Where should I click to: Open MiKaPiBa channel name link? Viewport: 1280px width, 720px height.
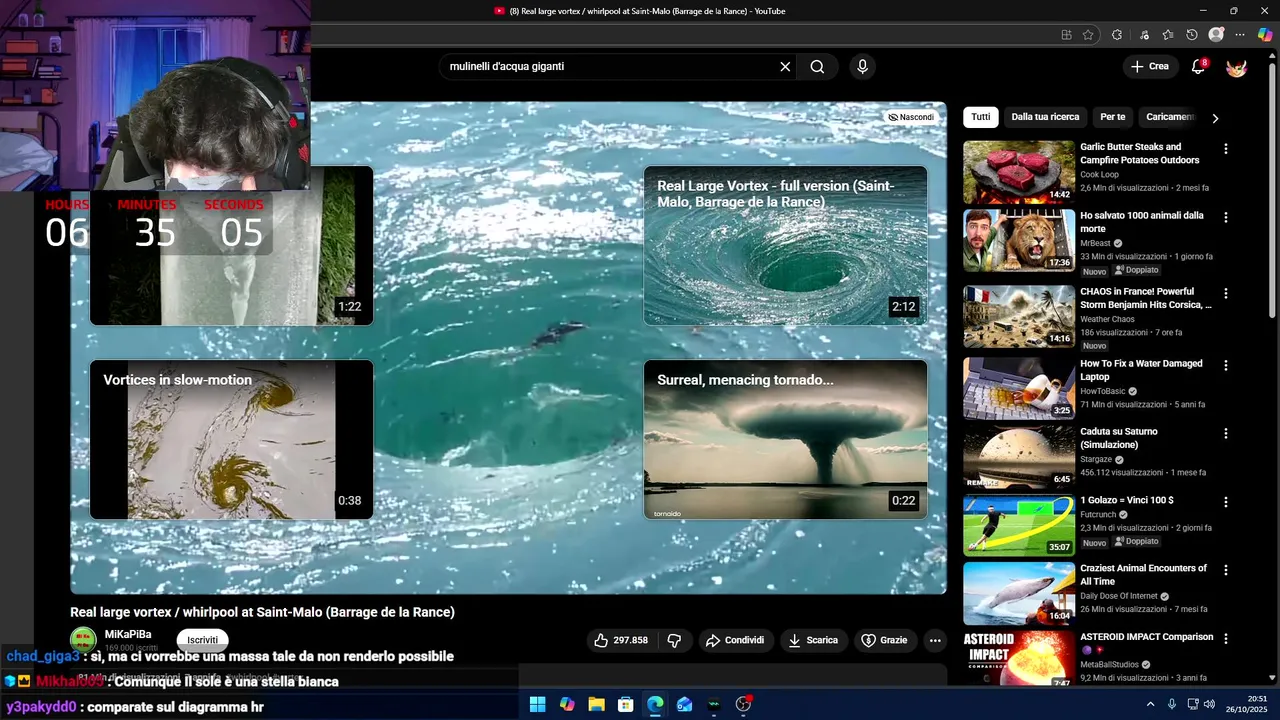128,634
